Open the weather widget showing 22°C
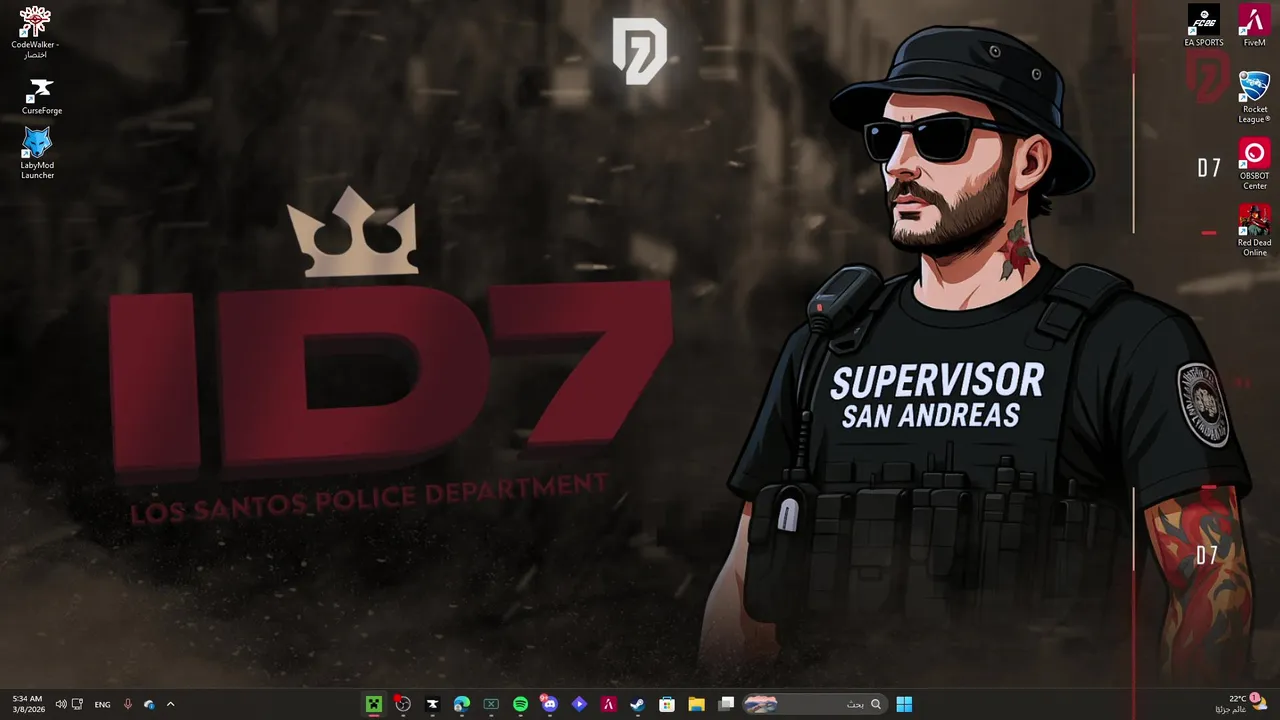This screenshot has width=1280, height=720. point(1241,704)
